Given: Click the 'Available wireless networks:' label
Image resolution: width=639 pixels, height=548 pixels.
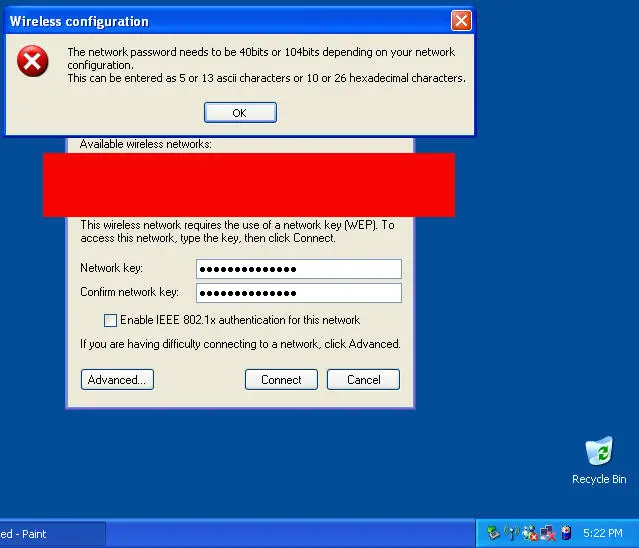Looking at the screenshot, I should (145, 144).
